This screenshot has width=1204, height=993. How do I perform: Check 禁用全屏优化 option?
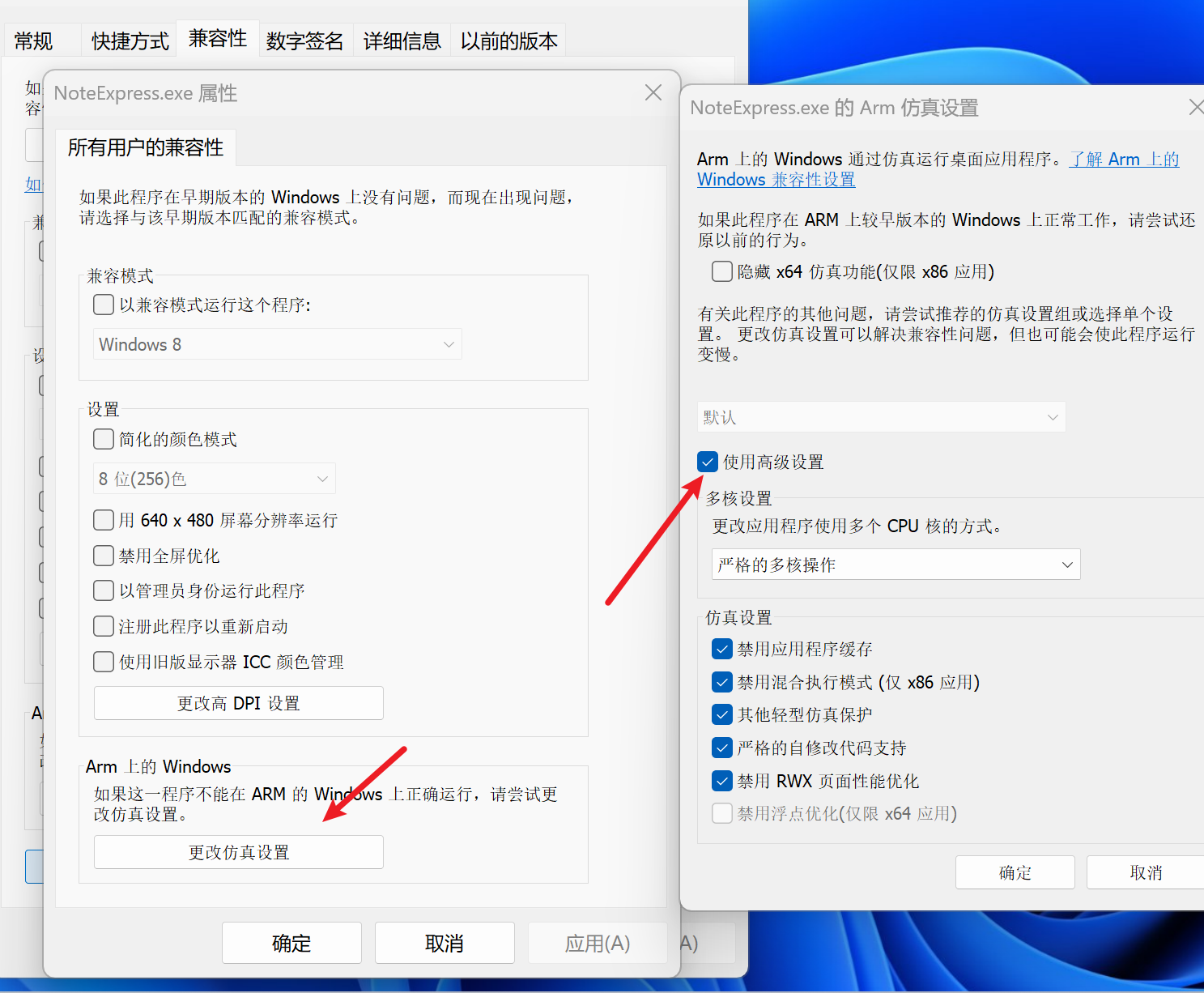104,556
